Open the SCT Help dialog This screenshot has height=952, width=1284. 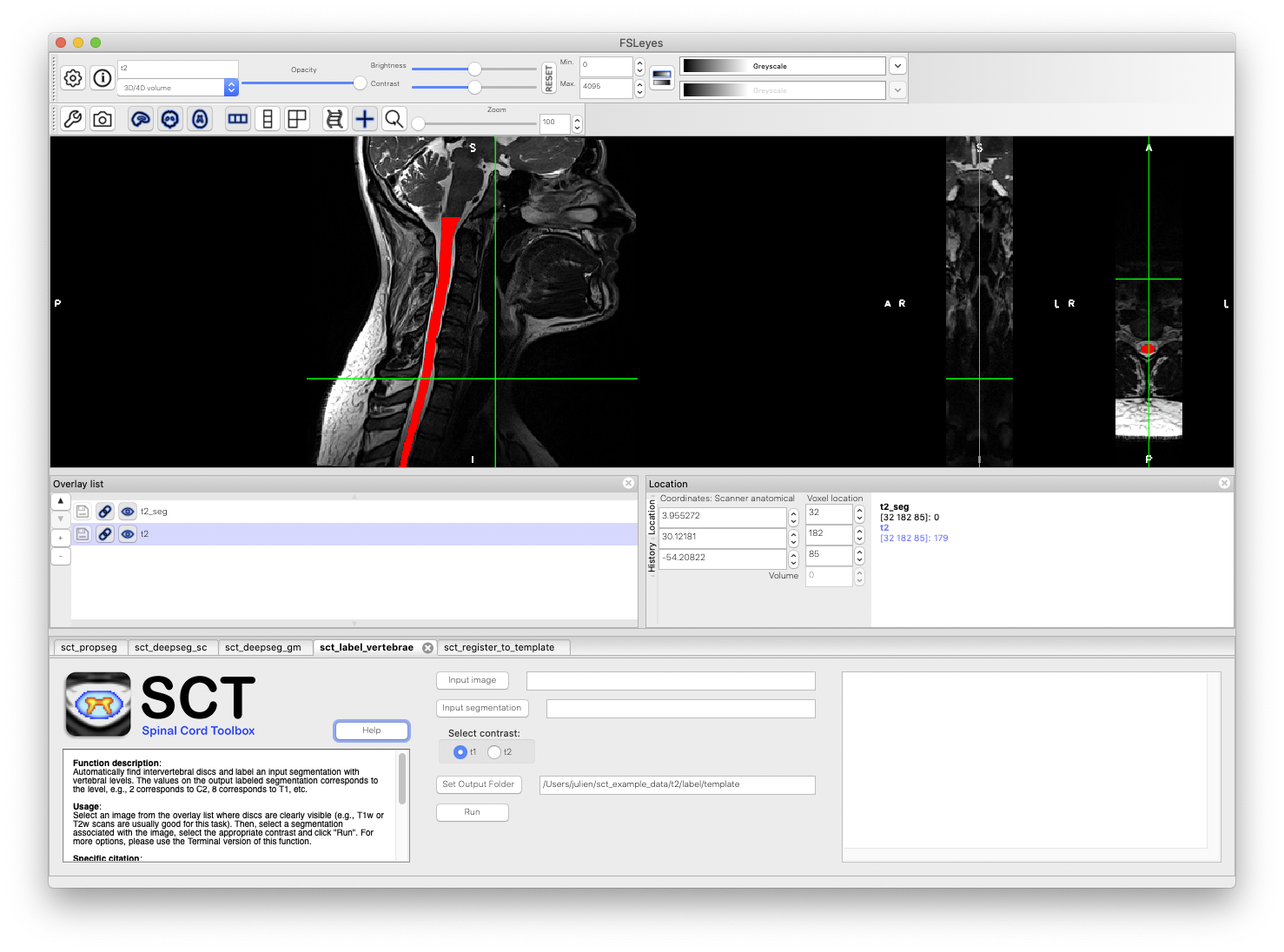[371, 731]
